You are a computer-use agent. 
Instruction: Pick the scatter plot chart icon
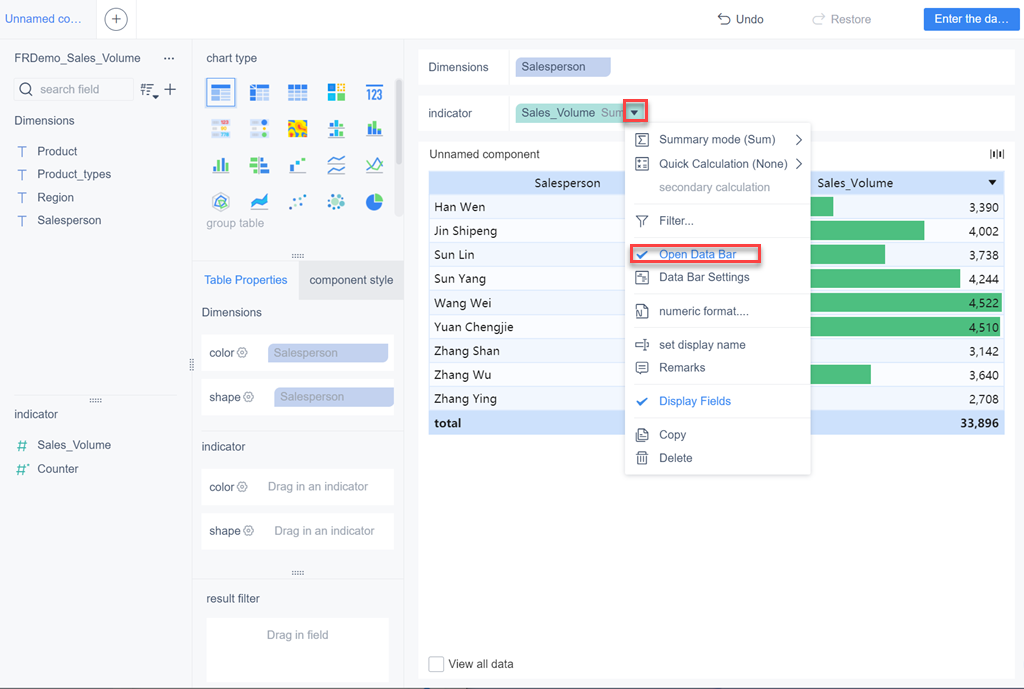(x=298, y=202)
